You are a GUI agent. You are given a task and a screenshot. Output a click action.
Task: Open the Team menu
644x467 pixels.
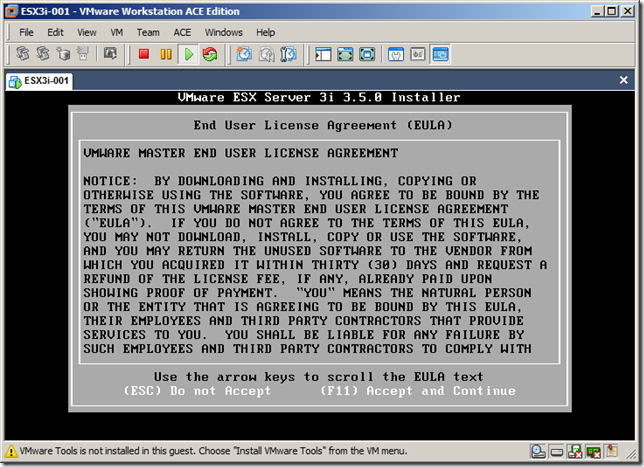click(x=148, y=32)
